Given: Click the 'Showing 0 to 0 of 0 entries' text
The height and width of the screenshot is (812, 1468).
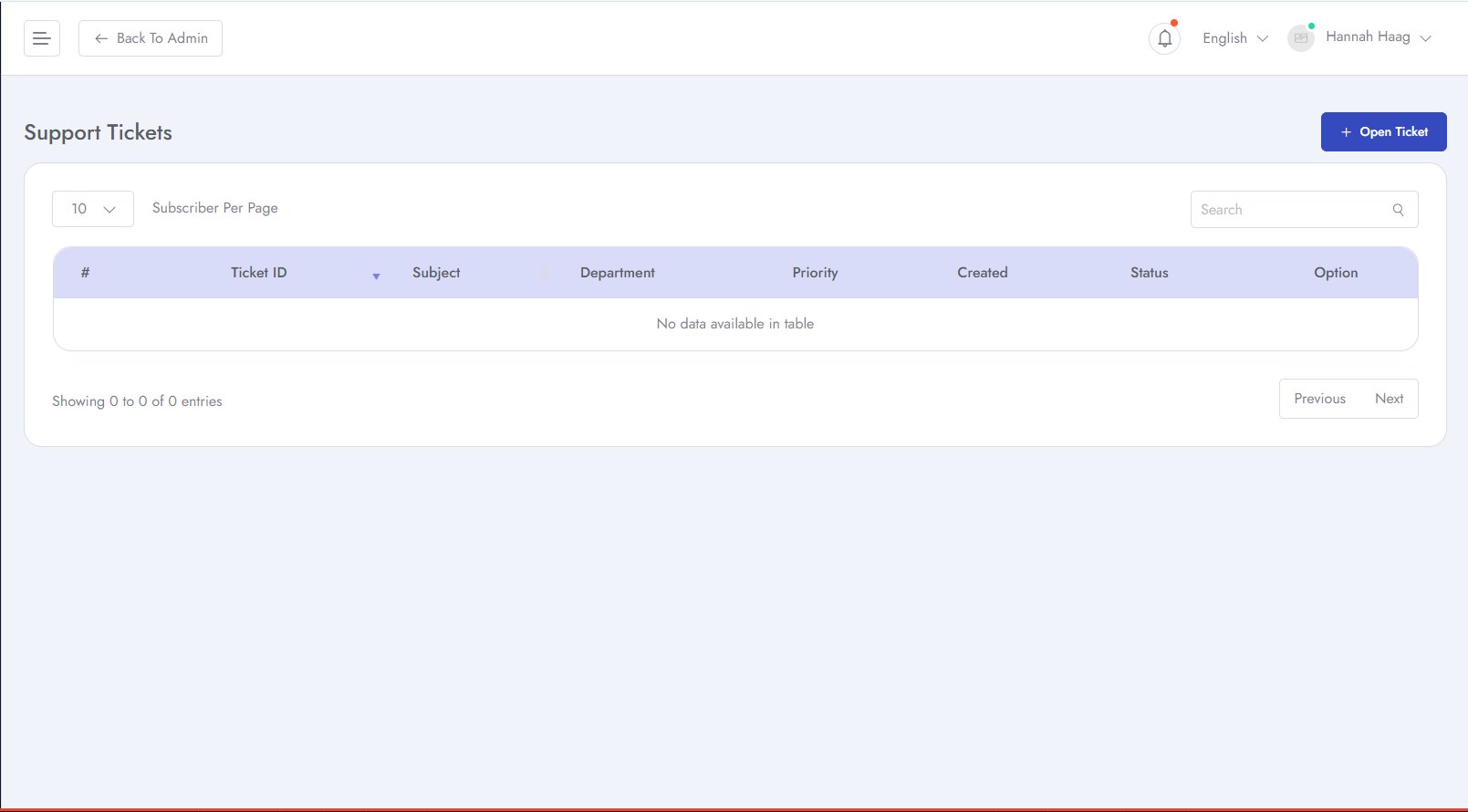Looking at the screenshot, I should 137,401.
